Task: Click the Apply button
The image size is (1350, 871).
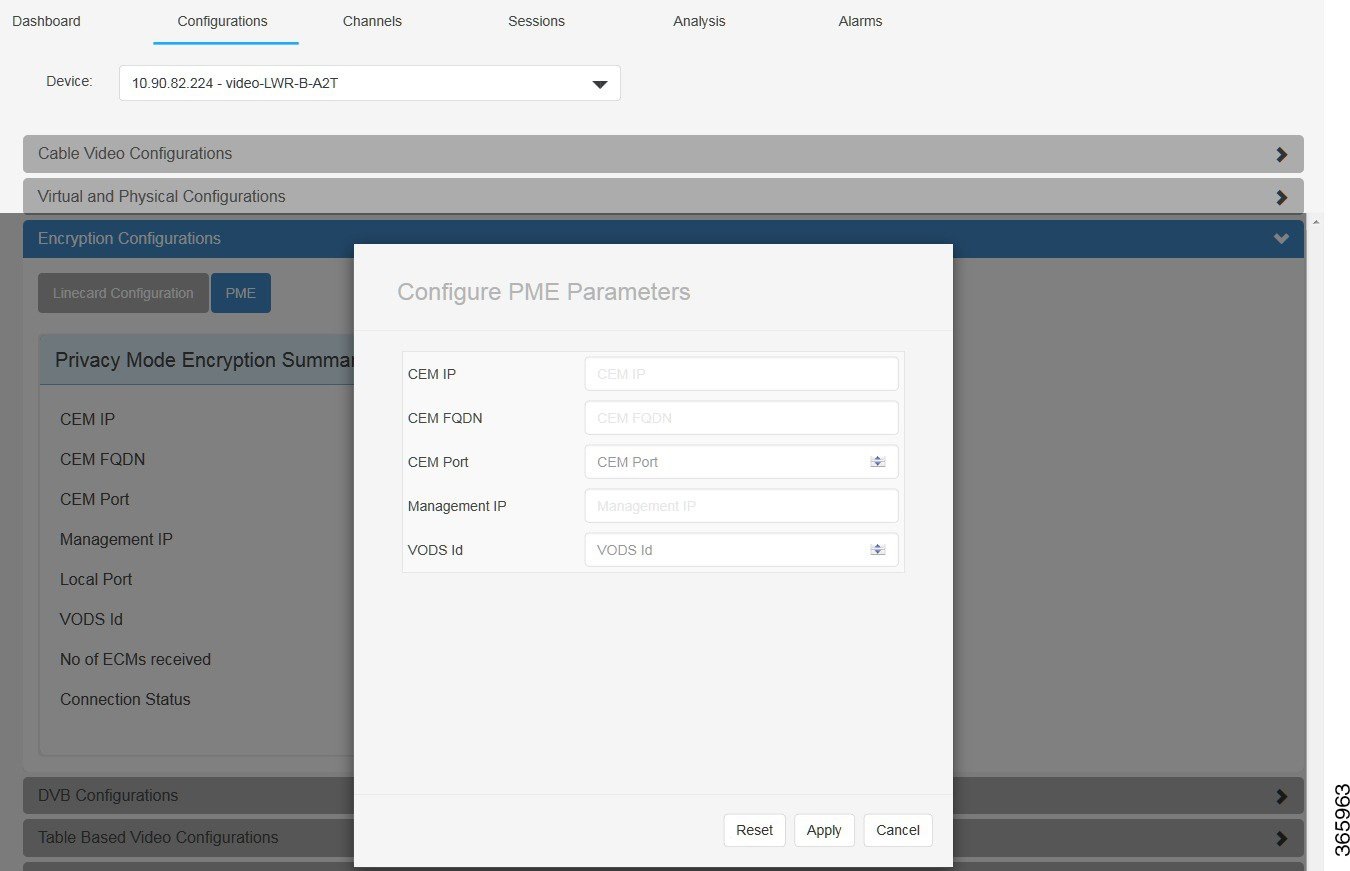Action: tap(823, 830)
